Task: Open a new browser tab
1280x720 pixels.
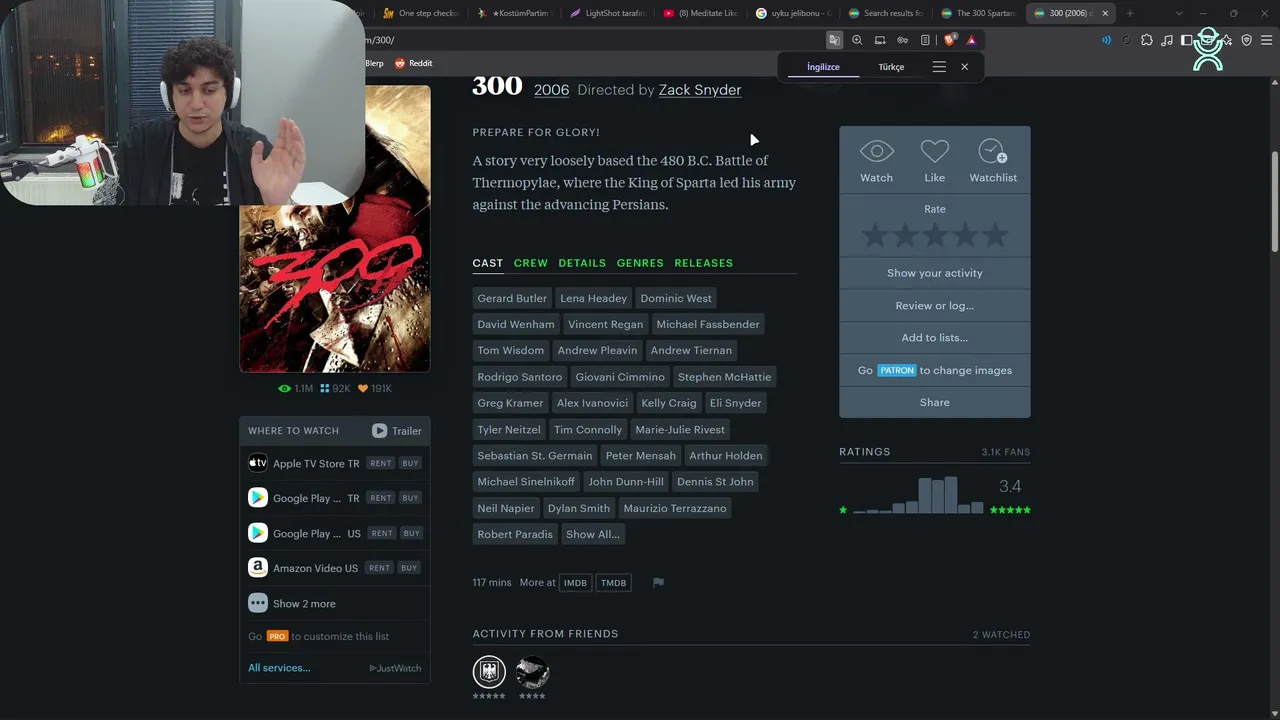Action: (x=1130, y=13)
